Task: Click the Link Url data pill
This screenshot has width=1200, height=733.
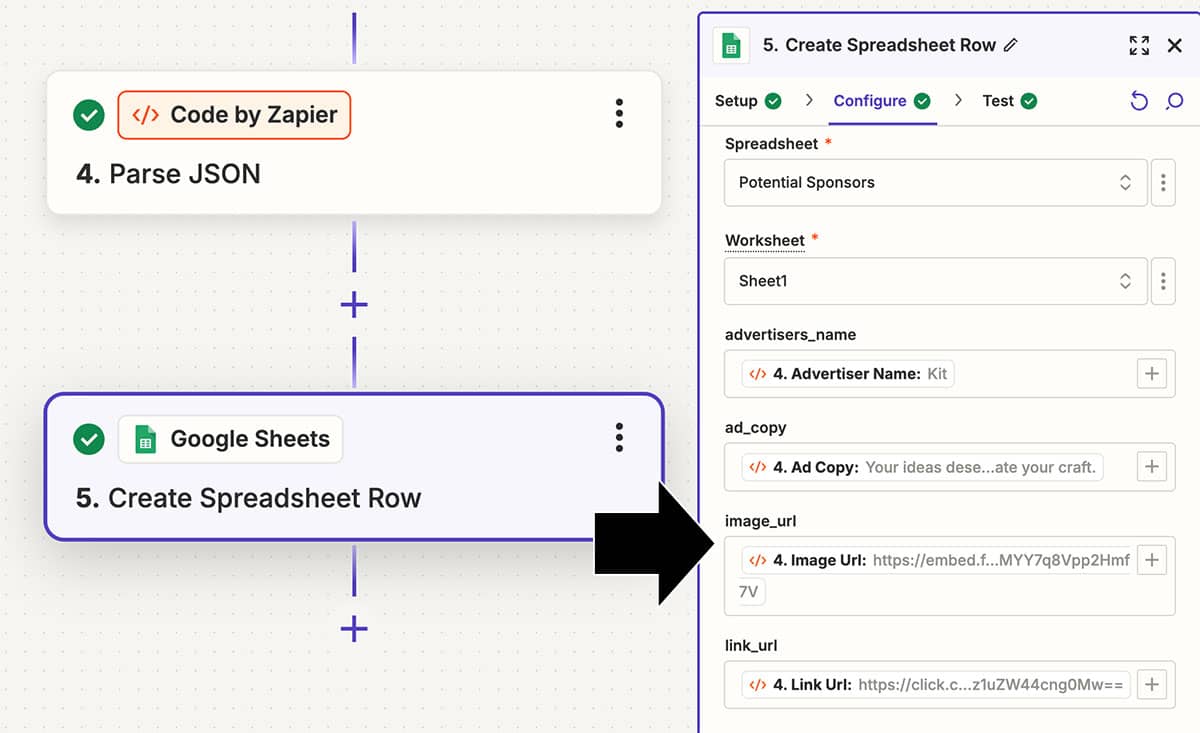Action: pos(938,685)
